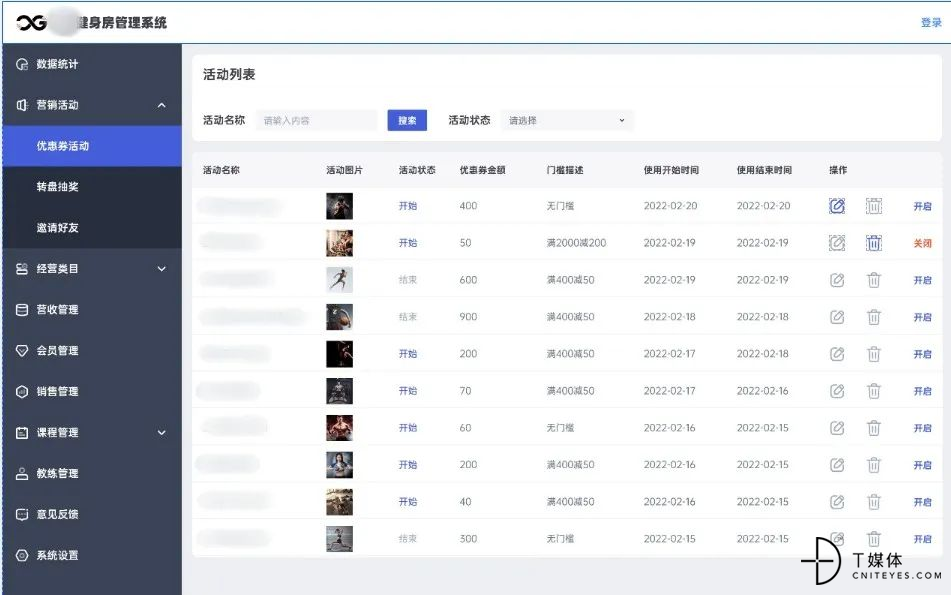Edit the coupon row with amount 900
The image size is (951, 595).
pos(837,317)
